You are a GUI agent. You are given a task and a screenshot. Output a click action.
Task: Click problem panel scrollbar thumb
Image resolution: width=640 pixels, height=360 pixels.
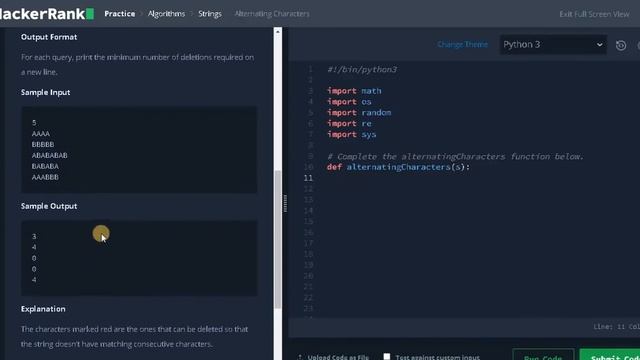[278, 239]
